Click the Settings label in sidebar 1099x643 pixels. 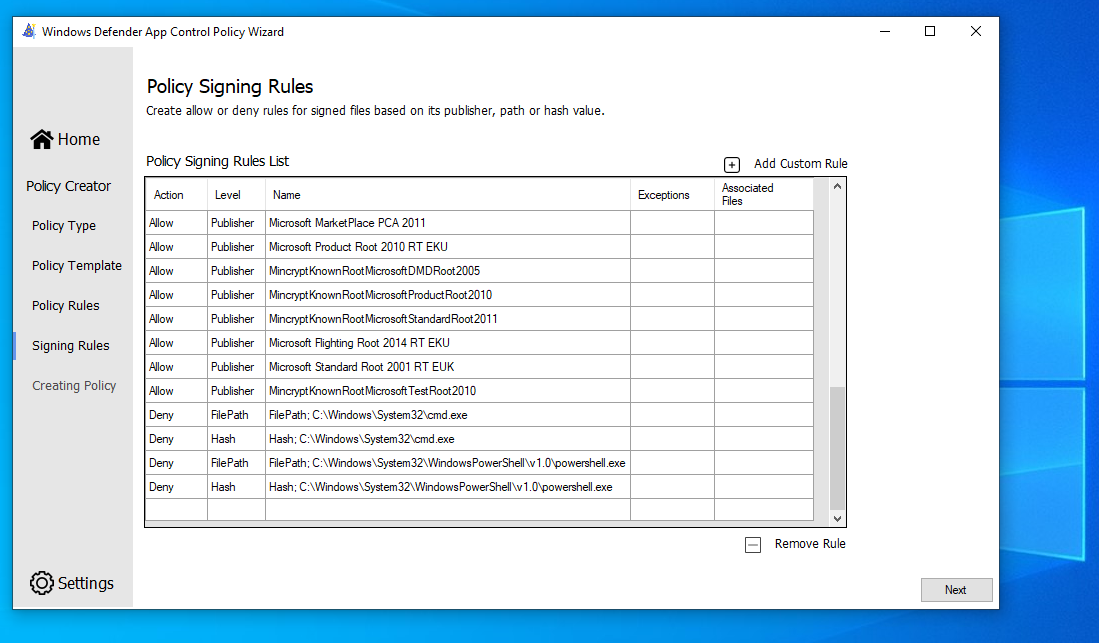[86, 583]
